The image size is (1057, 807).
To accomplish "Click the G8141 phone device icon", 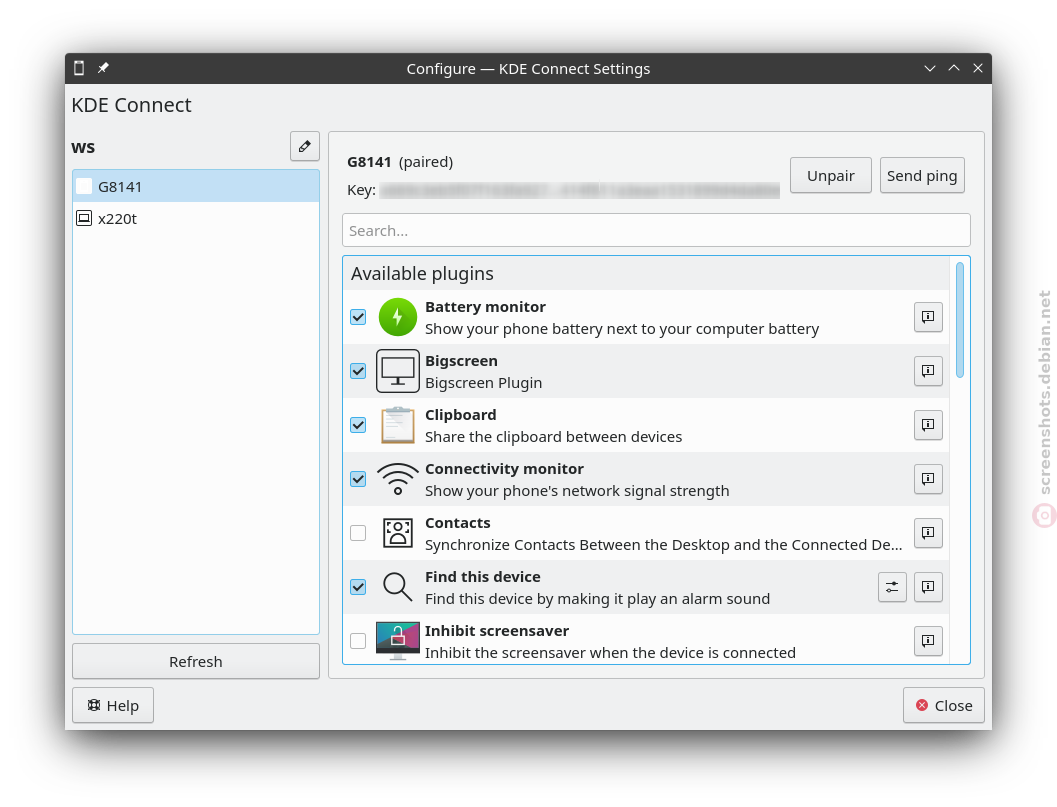I will click(84, 186).
